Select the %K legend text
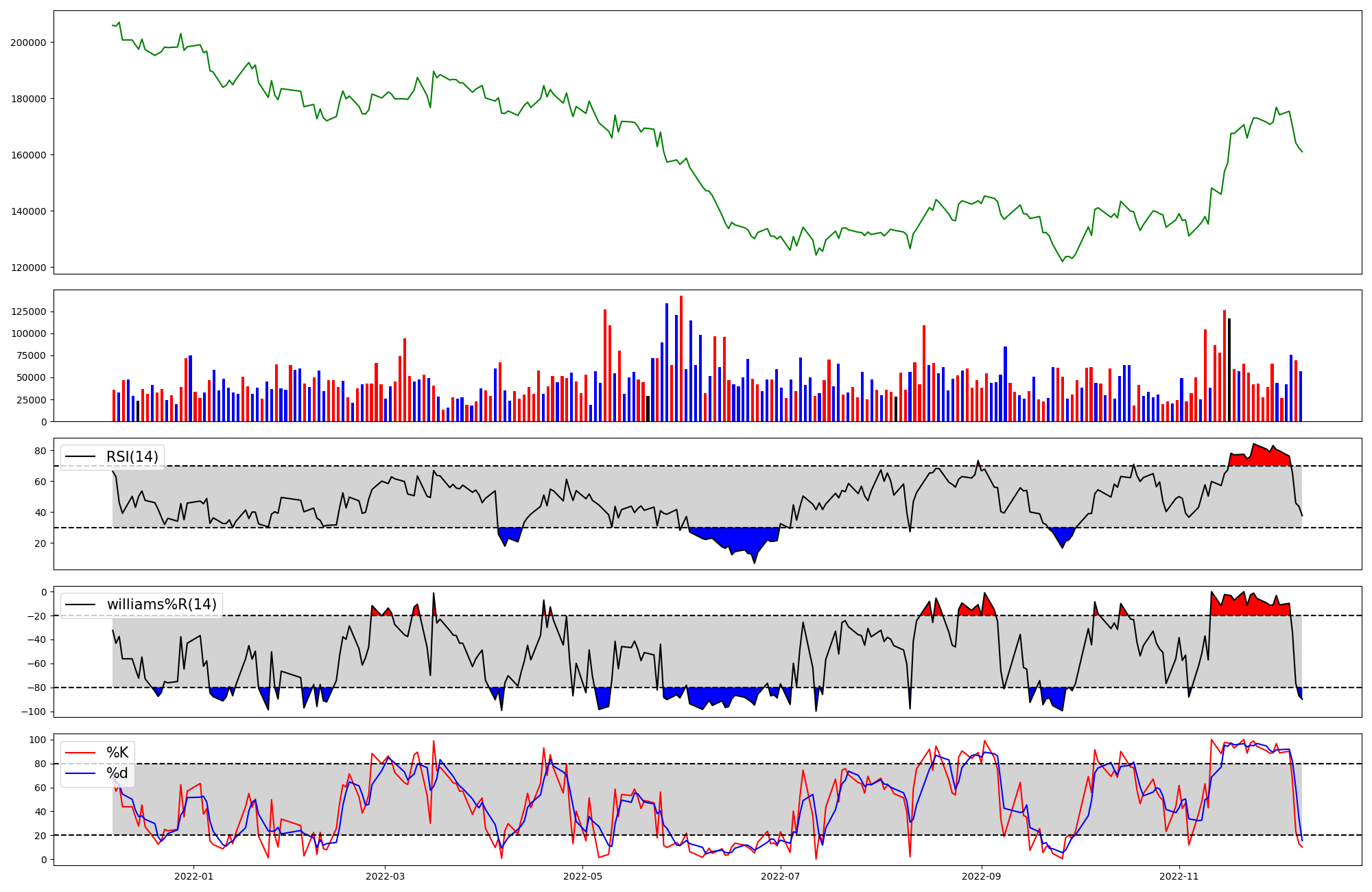 click(117, 753)
